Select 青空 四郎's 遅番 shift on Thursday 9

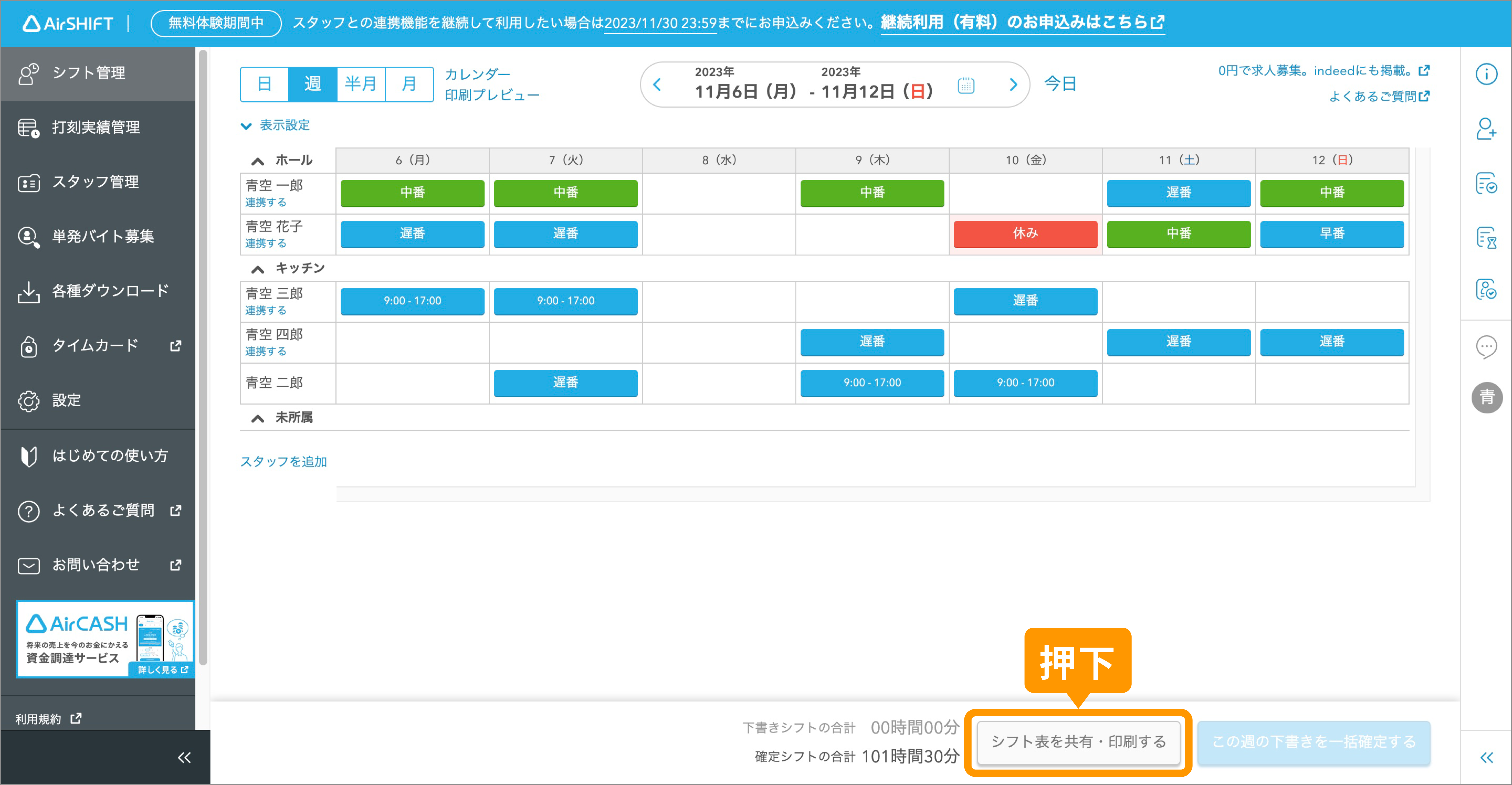point(872,342)
